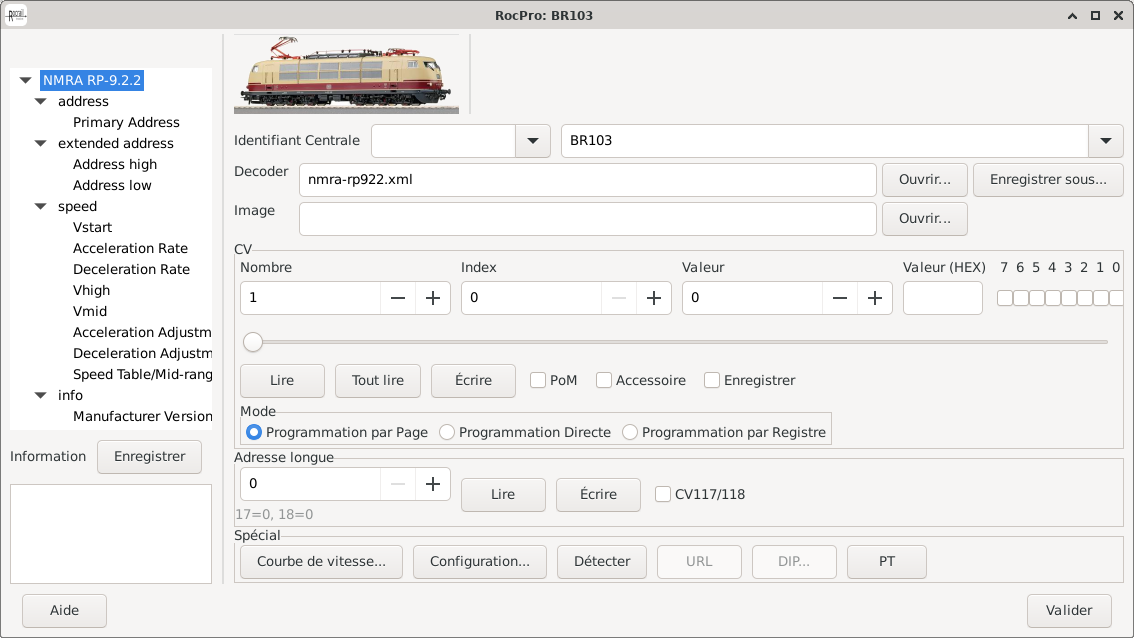The image size is (1134, 638).
Task: Open Courbe de vitesse dialog
Action: coord(321,561)
